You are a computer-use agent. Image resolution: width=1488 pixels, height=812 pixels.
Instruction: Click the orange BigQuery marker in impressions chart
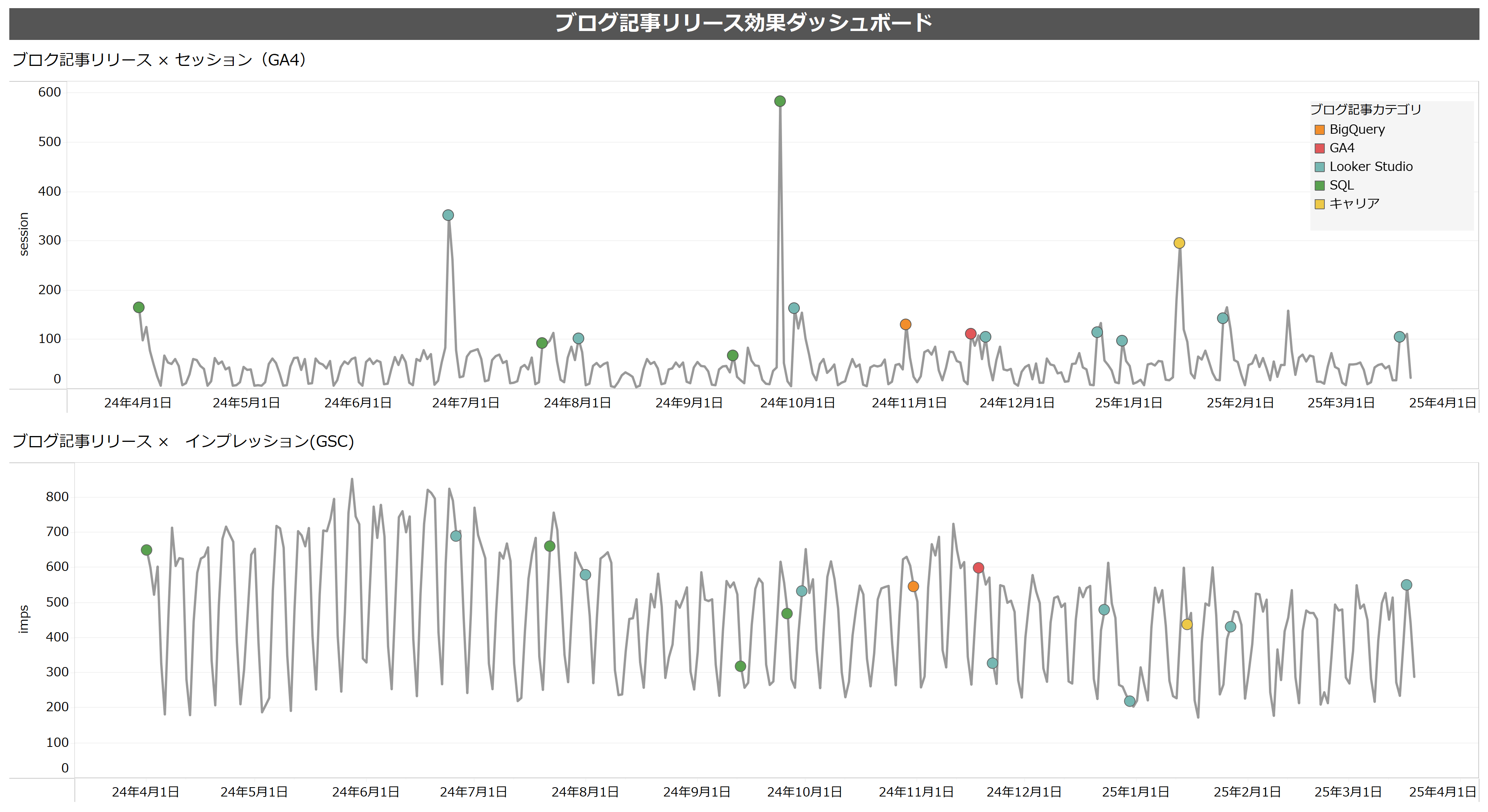[913, 586]
